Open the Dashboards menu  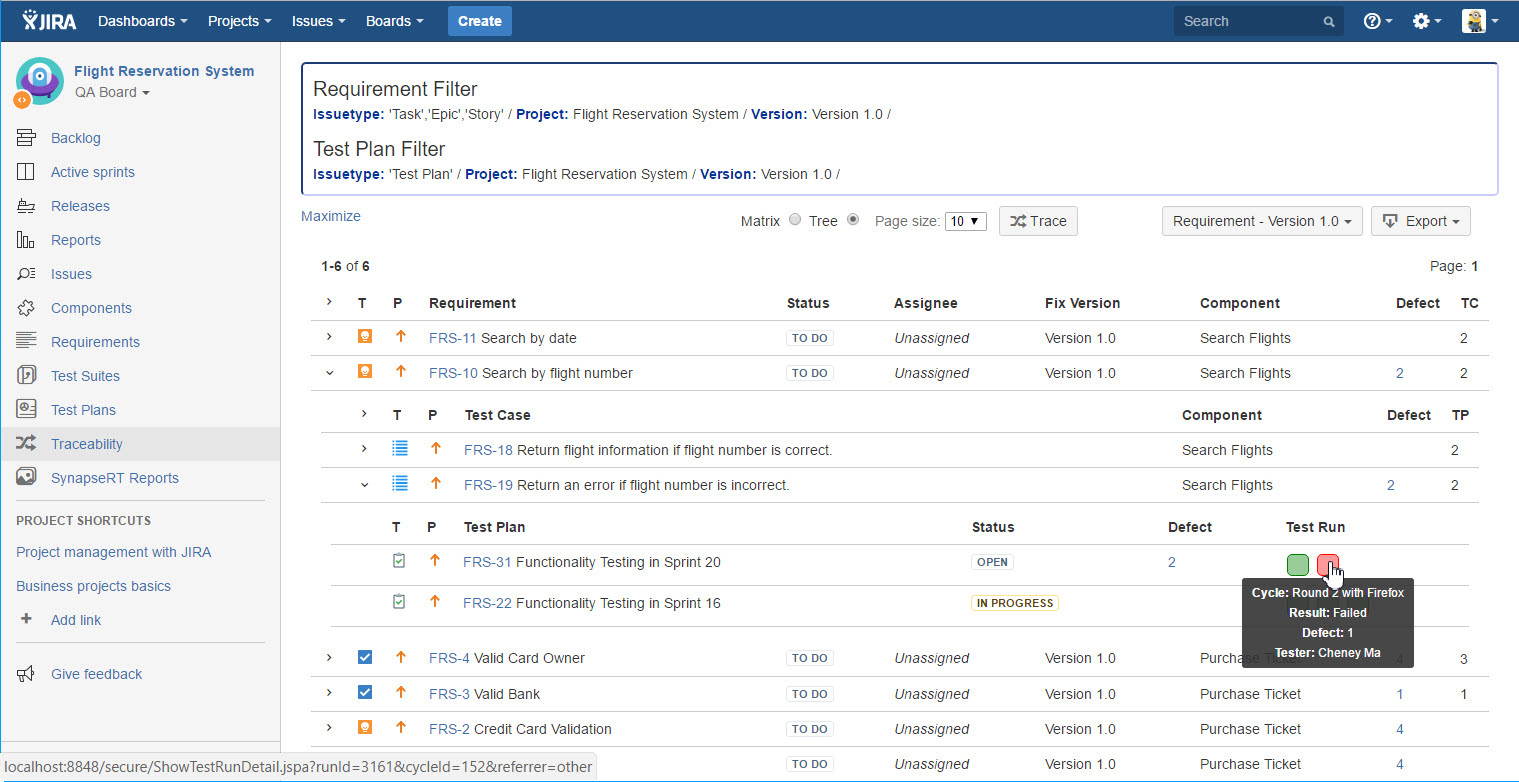tap(142, 21)
